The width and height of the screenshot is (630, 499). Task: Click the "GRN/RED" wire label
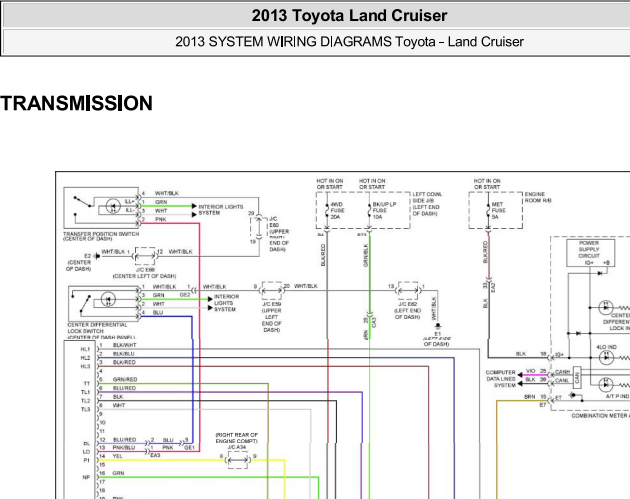pyautogui.click(x=125, y=379)
